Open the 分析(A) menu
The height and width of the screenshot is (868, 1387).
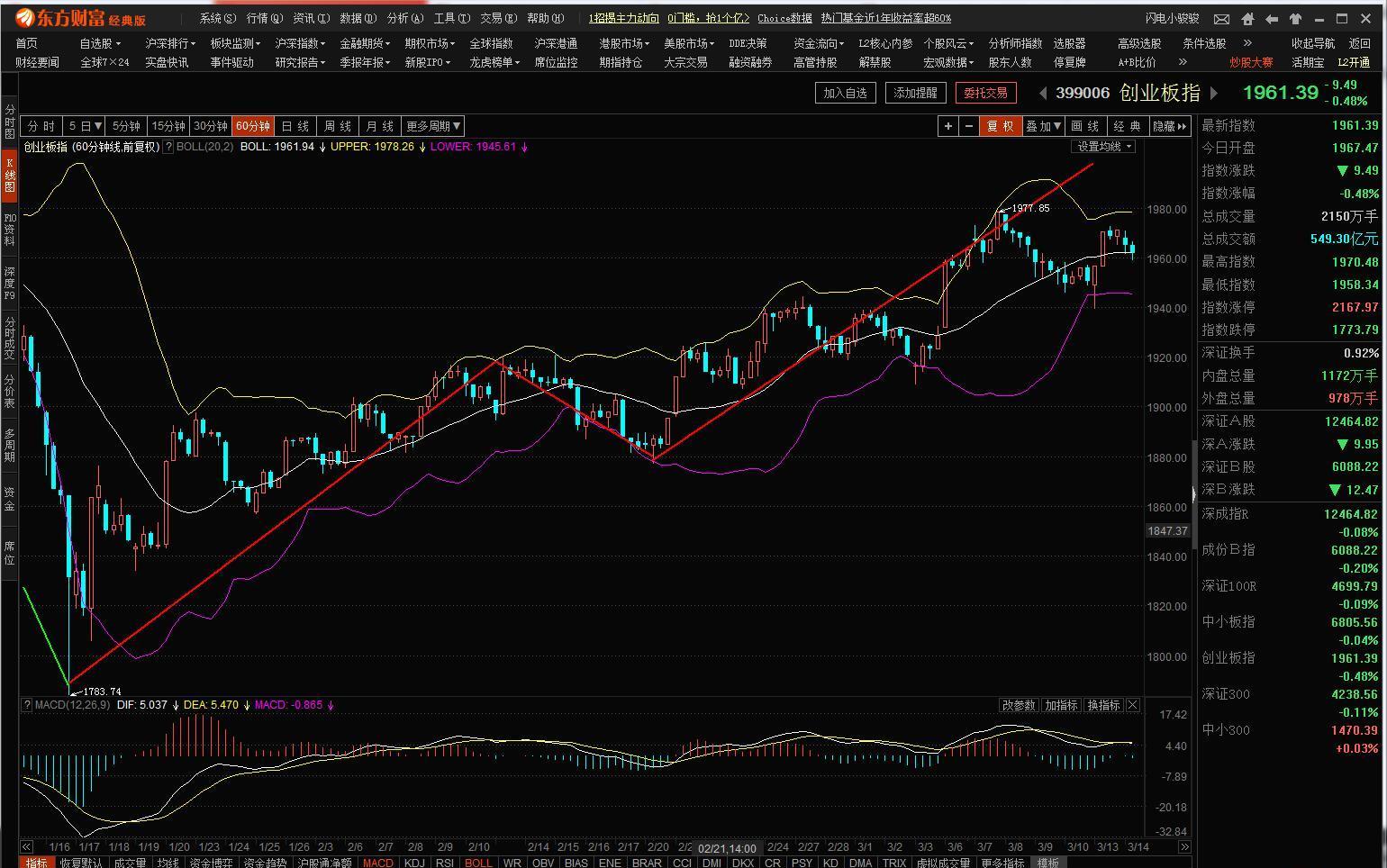pos(404,18)
